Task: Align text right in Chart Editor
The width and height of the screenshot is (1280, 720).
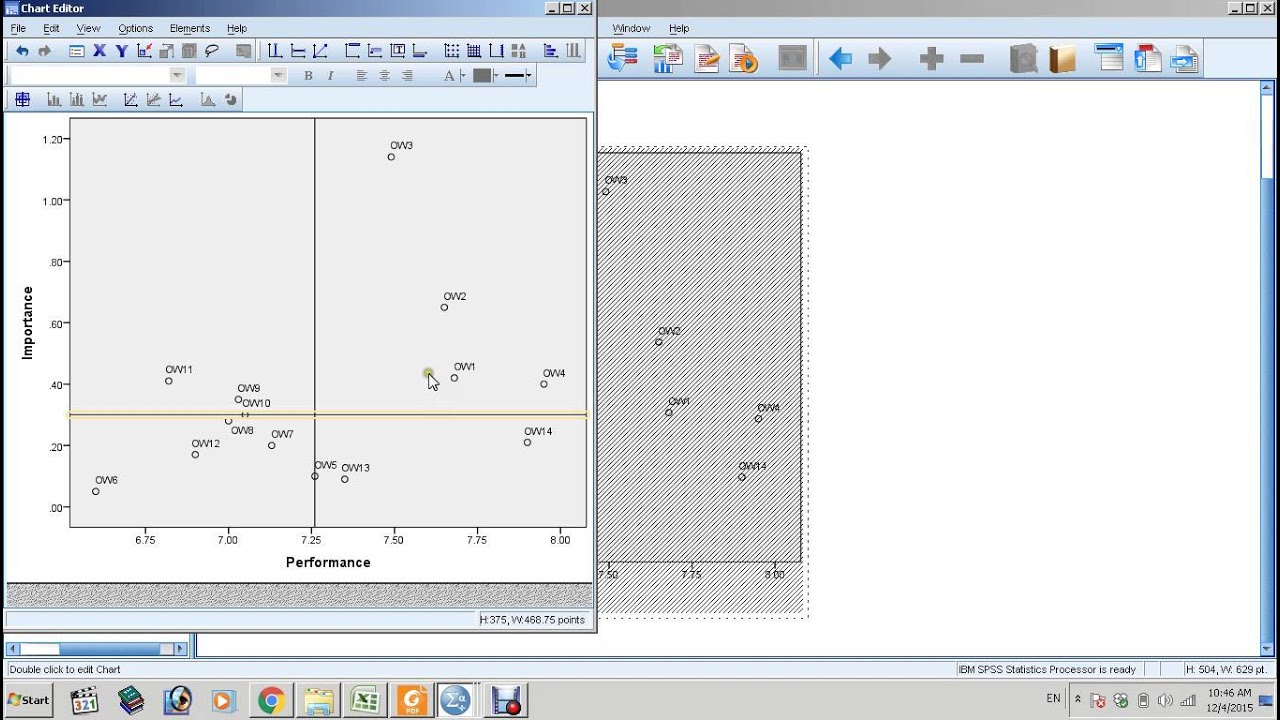Action: (407, 75)
